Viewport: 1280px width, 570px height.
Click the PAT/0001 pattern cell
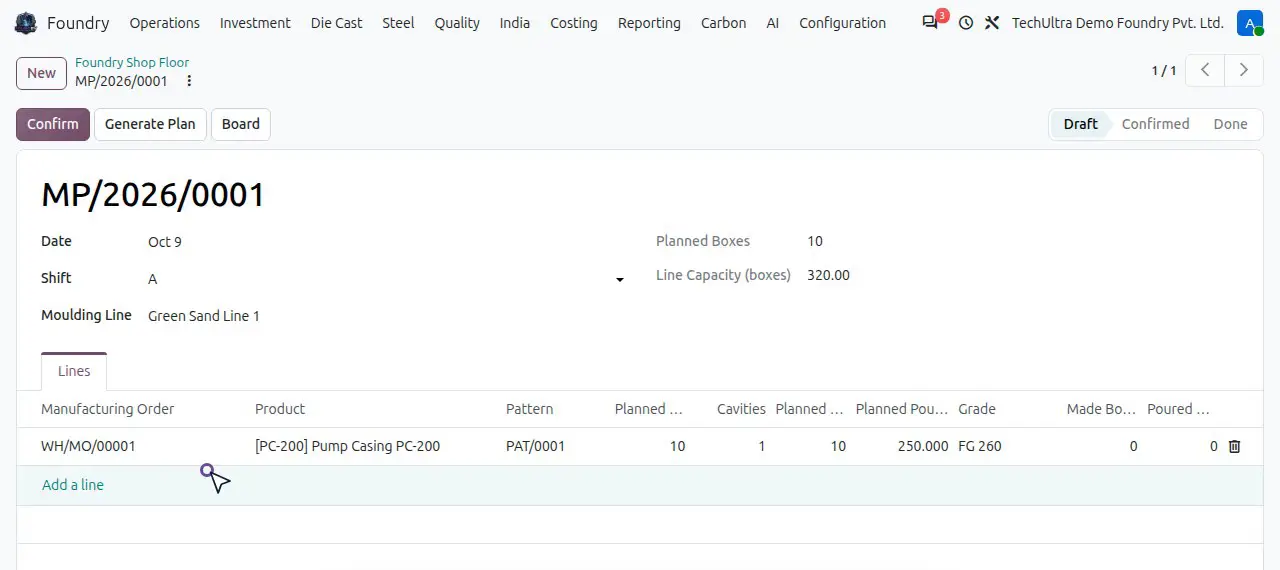tap(535, 447)
